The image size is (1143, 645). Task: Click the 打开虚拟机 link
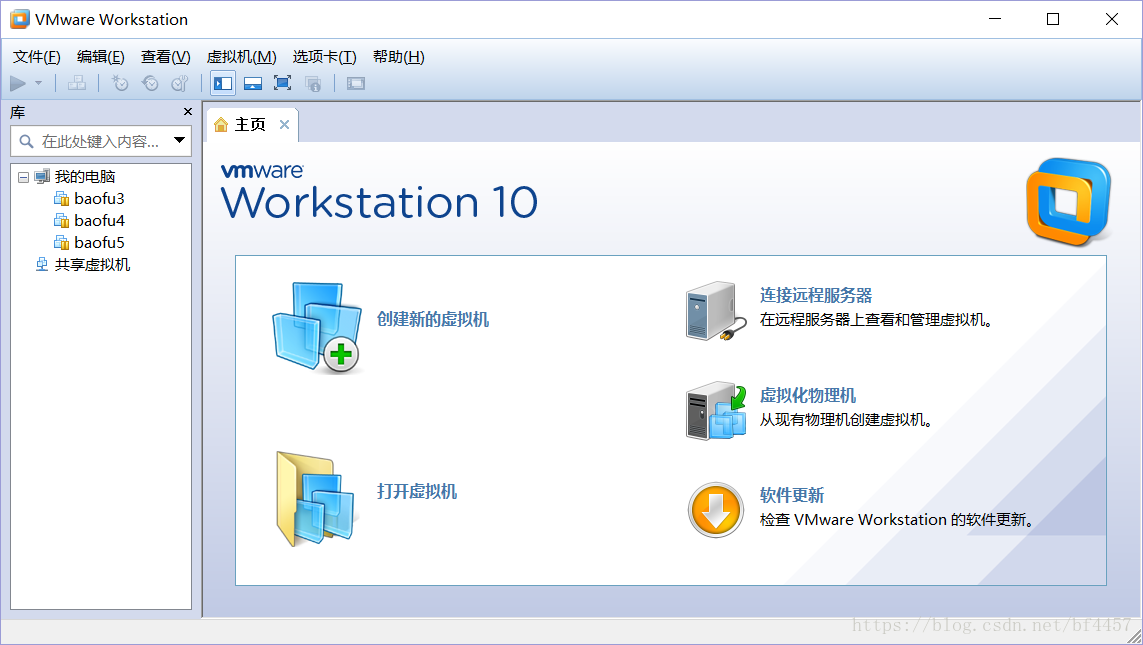[416, 491]
